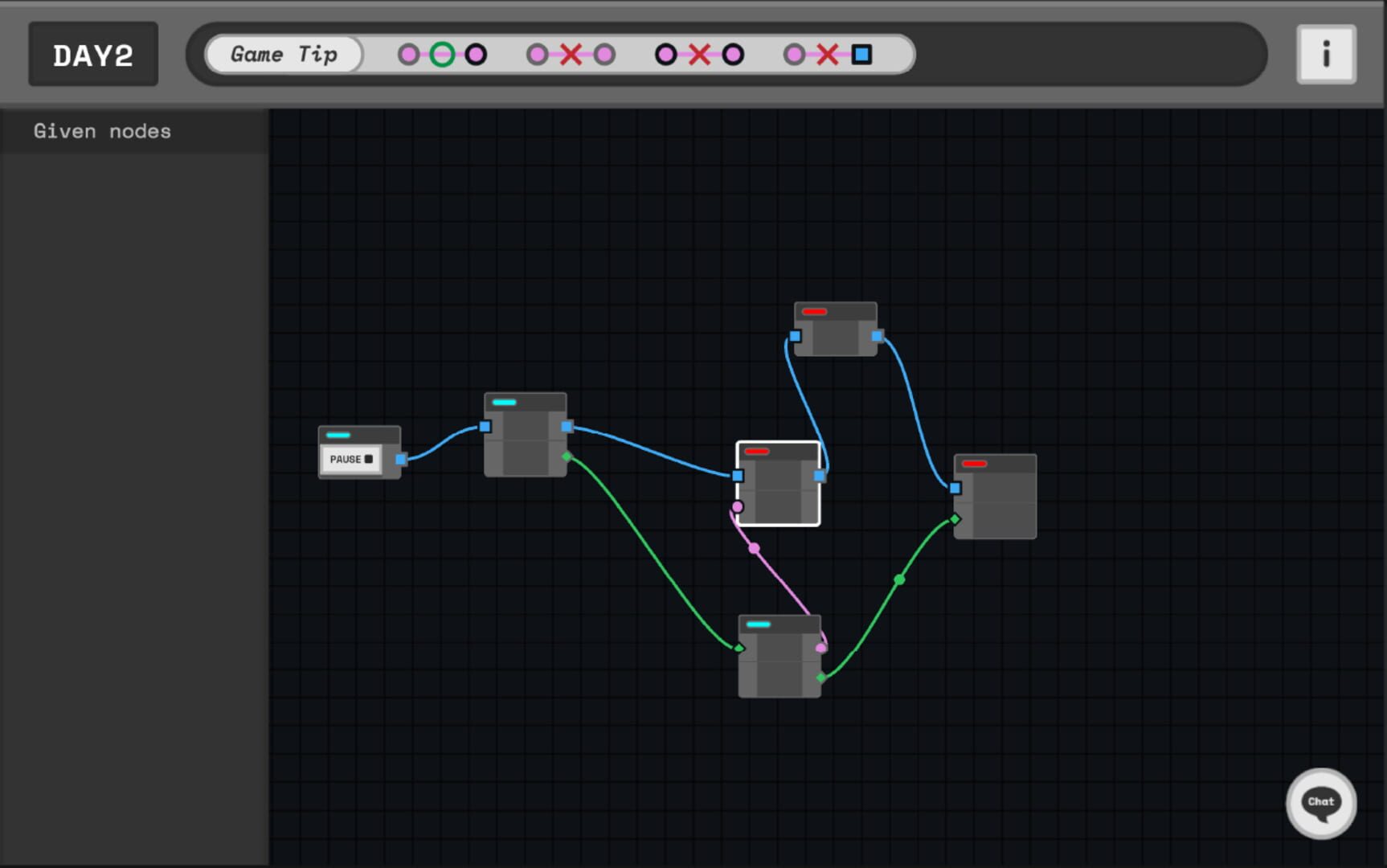Open the info panel button
This screenshot has width=1387, height=868.
(x=1325, y=55)
